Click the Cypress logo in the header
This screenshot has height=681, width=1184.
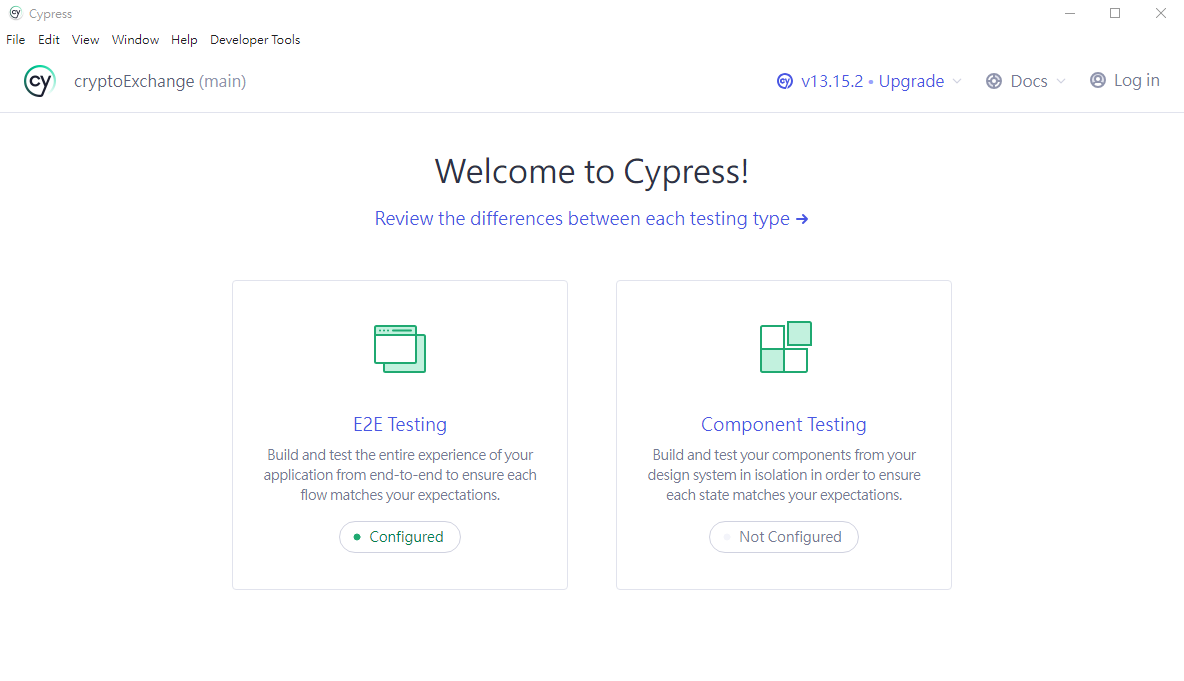click(39, 82)
